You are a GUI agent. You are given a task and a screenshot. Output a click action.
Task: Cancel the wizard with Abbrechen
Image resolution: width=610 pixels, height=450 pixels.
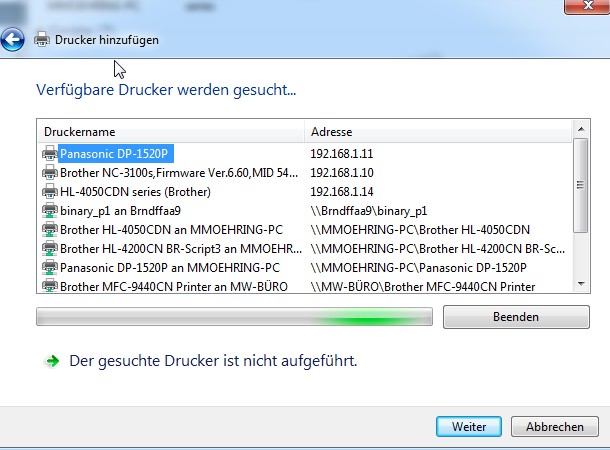click(x=555, y=427)
